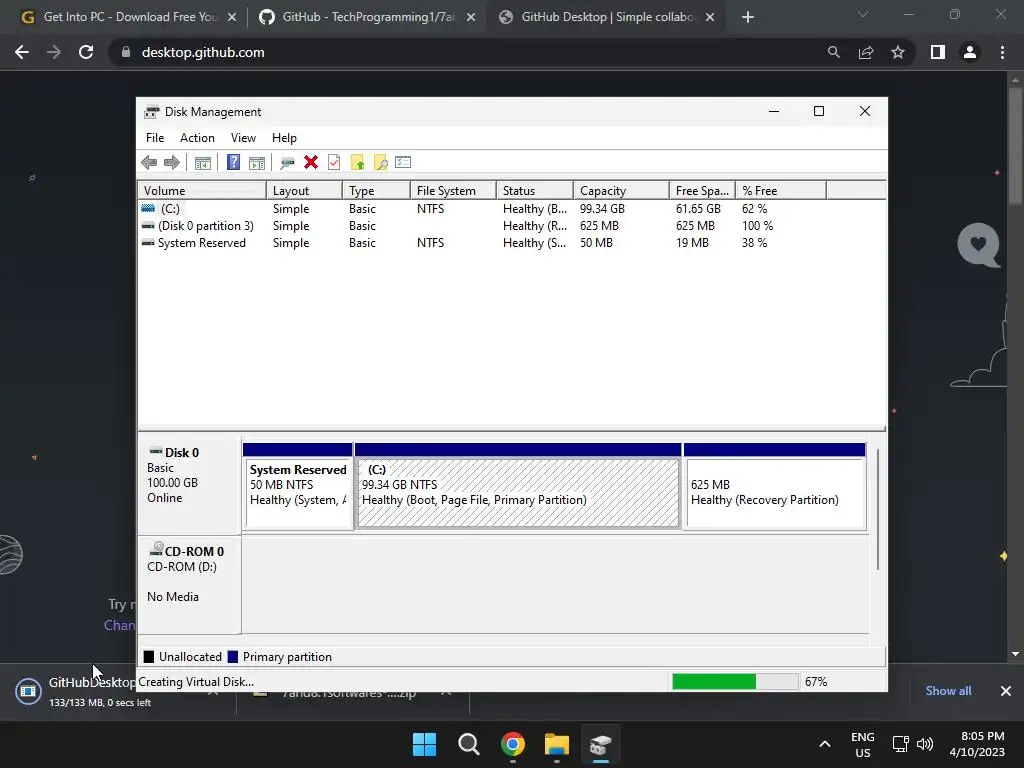Click the CD-ROM 0 label panel

tap(189, 584)
